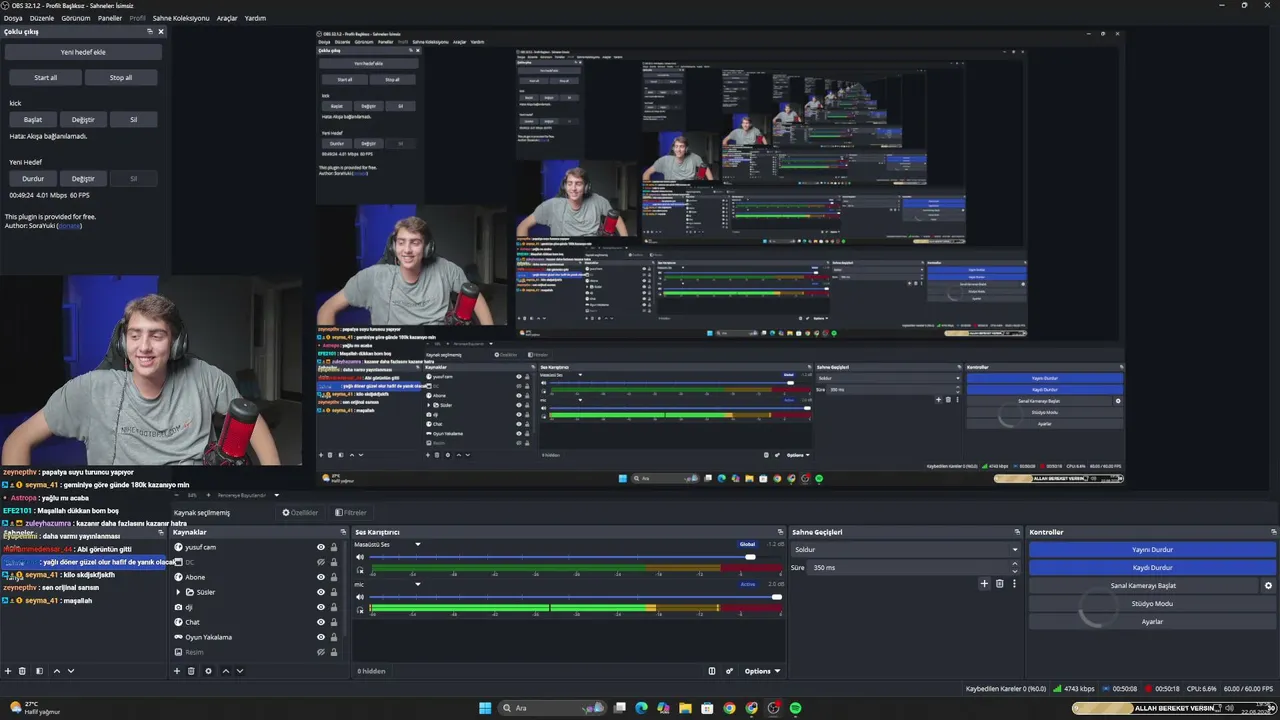Image resolution: width=1280 pixels, height=720 pixels.
Task: Open virtual camera settings gear
Action: [1269, 586]
